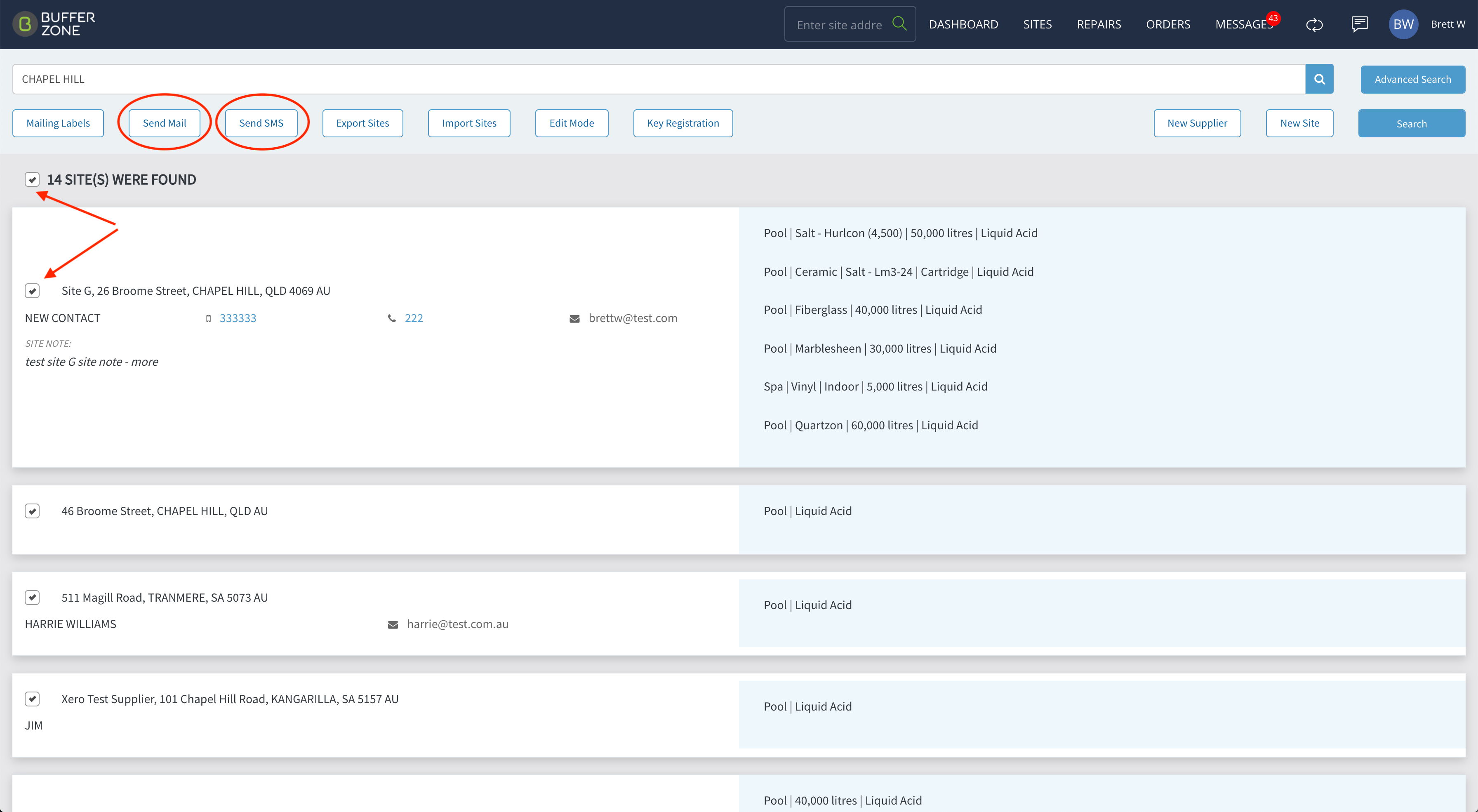This screenshot has width=1478, height=812.
Task: Click envelope icon beside brettw@test.com
Action: pos(574,318)
